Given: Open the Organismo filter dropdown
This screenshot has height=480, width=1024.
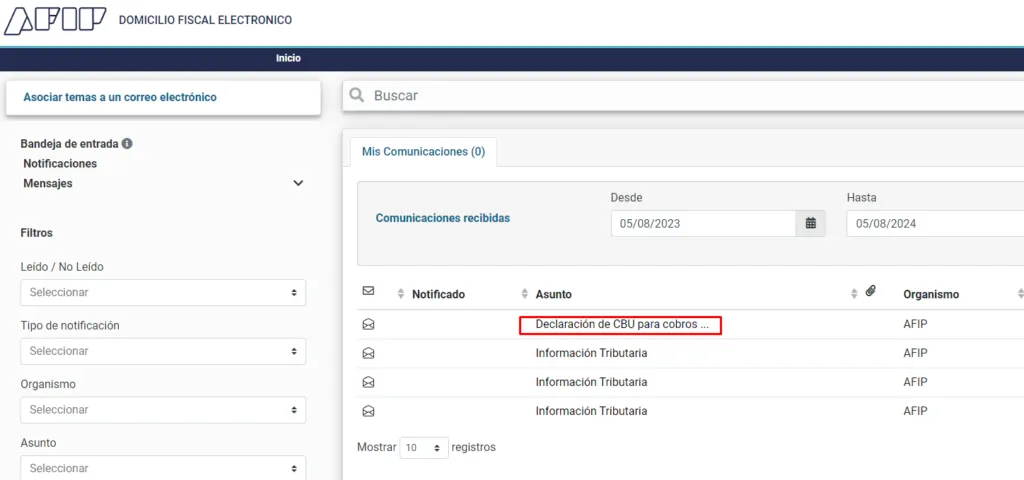Looking at the screenshot, I should [163, 410].
